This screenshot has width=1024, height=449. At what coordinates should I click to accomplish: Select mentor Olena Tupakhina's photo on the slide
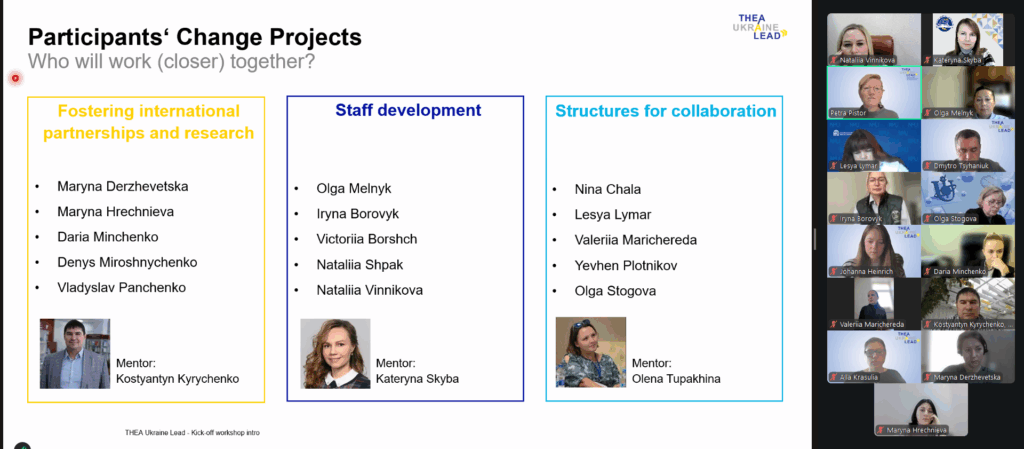coord(591,352)
